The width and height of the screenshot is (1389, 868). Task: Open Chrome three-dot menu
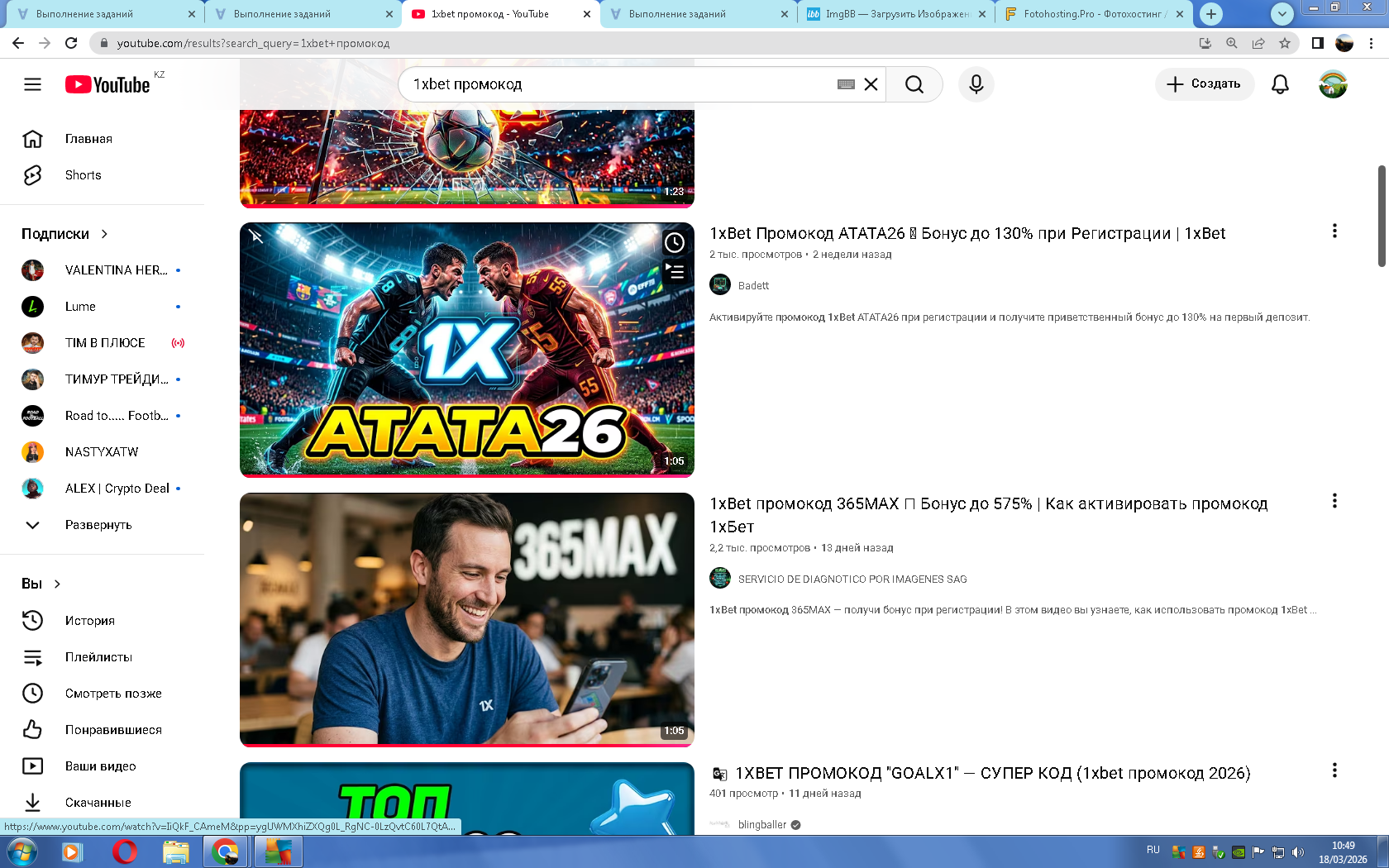(x=1371, y=43)
